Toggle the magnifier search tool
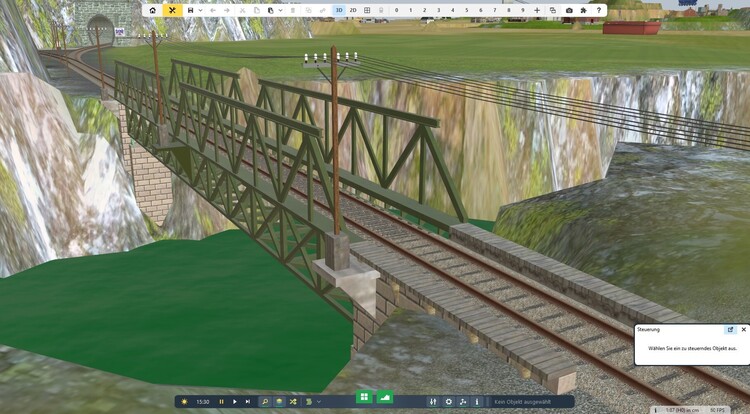Image resolution: width=750 pixels, height=414 pixels. [265, 402]
